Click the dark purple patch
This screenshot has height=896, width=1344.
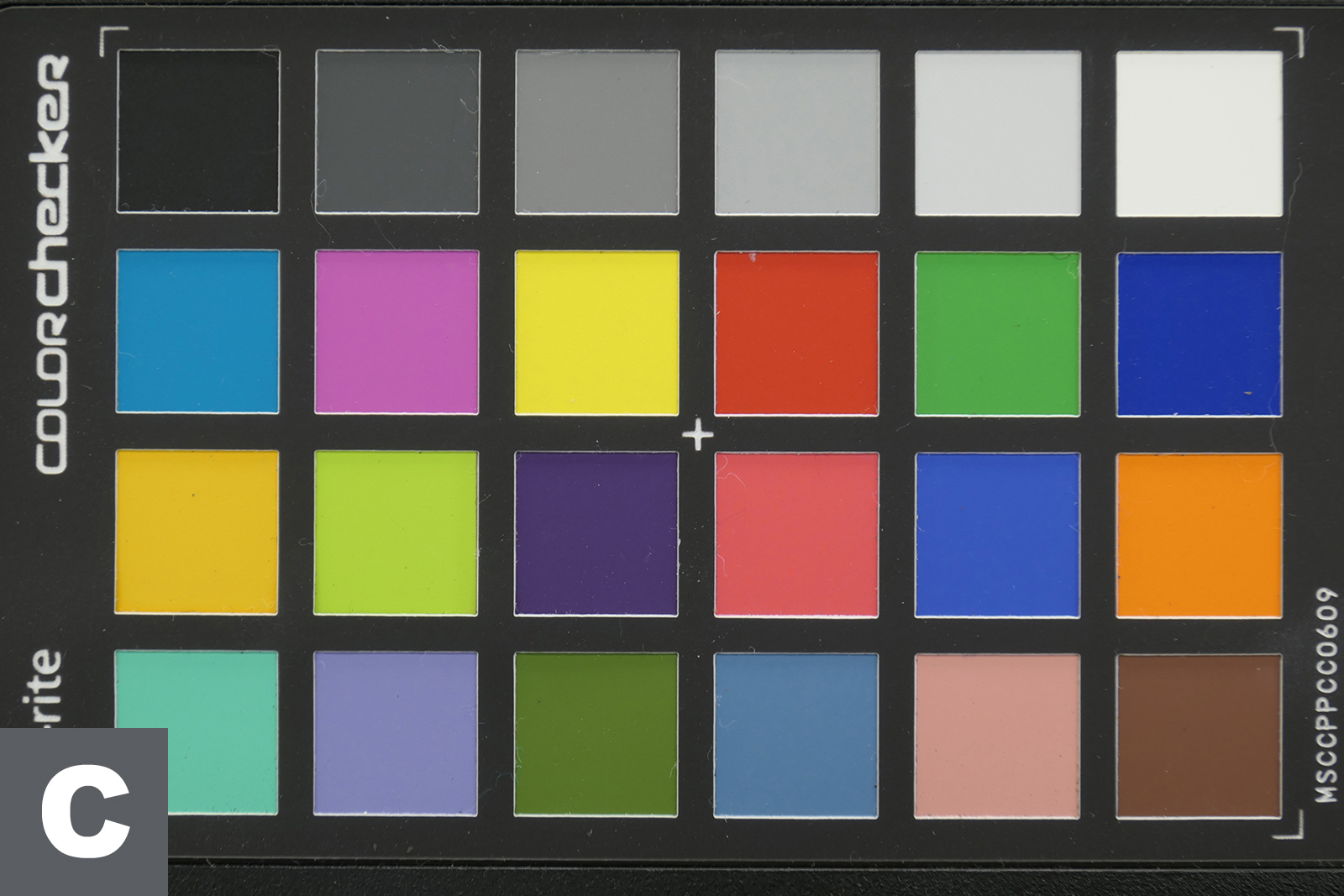click(x=596, y=534)
